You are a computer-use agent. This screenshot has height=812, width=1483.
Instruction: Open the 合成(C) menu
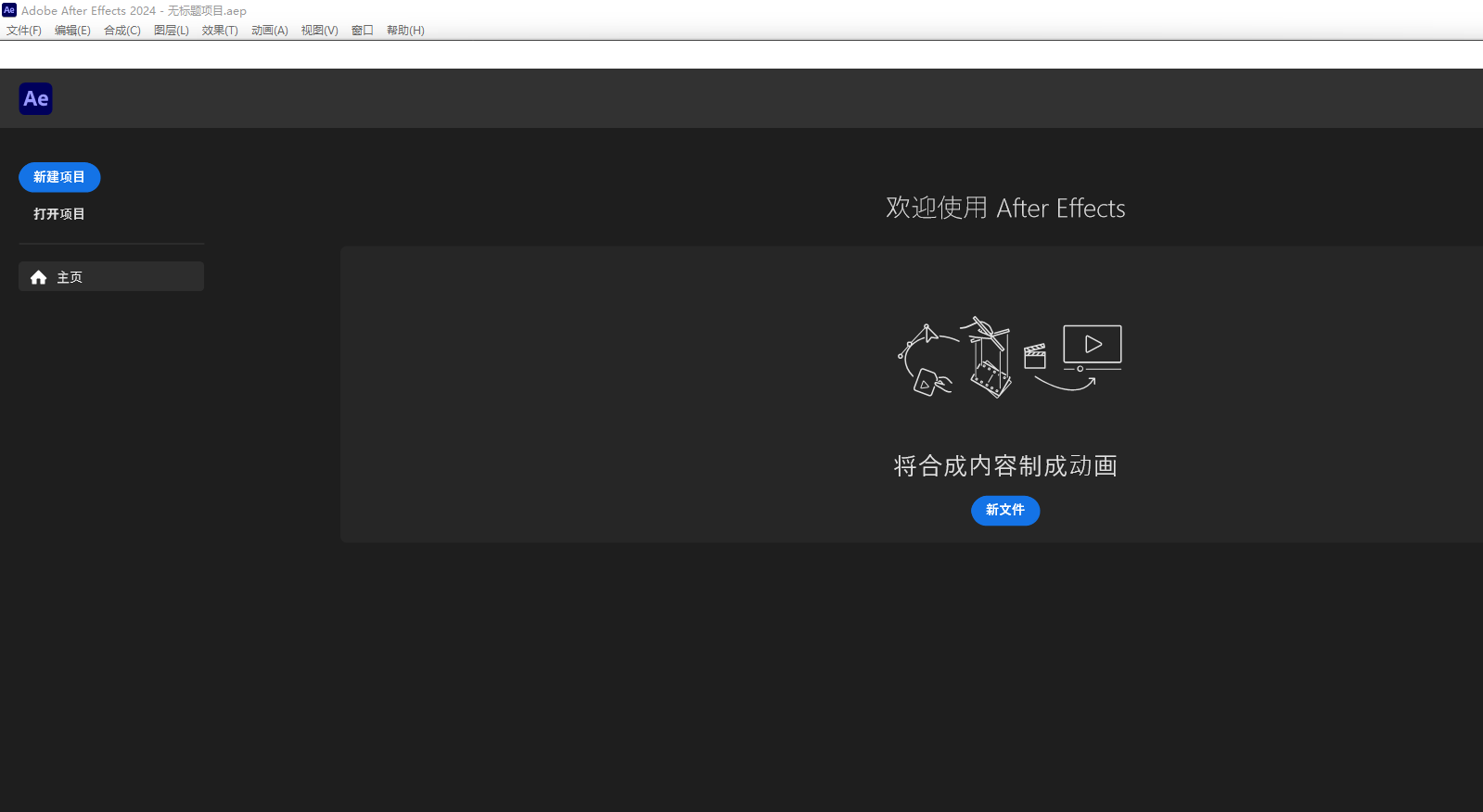tap(121, 31)
